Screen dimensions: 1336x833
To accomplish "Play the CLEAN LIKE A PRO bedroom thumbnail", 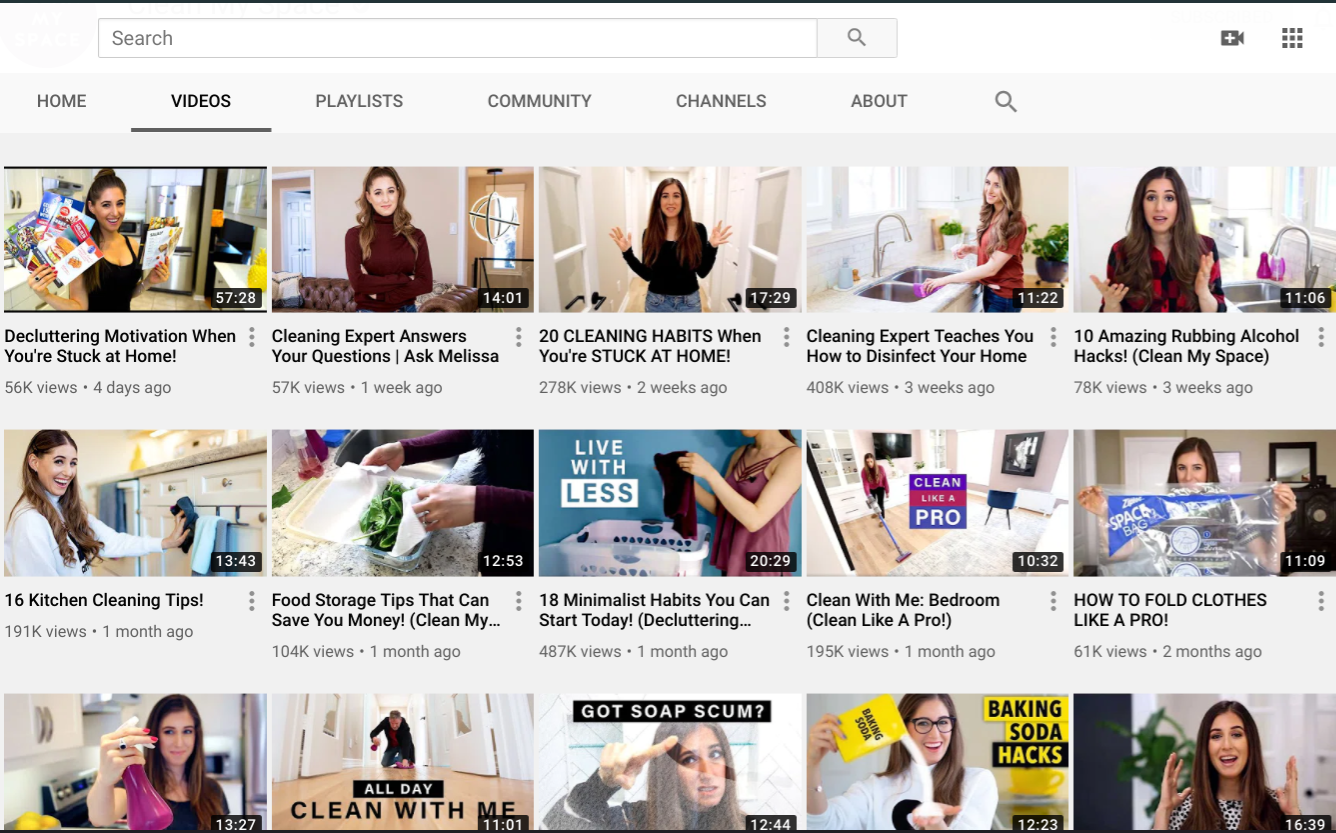I will coord(937,503).
